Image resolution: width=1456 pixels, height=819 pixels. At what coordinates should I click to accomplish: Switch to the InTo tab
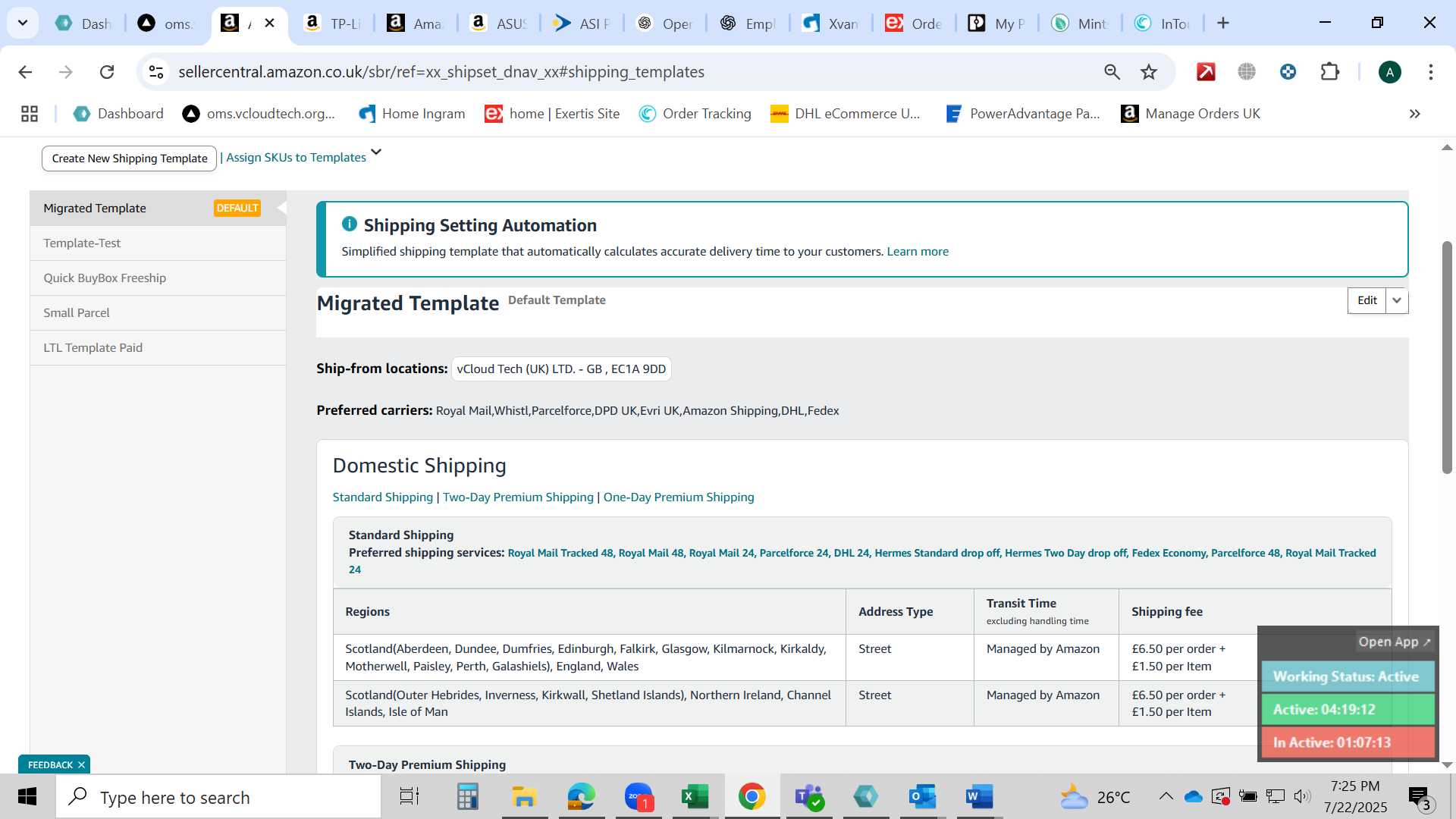click(x=1163, y=24)
